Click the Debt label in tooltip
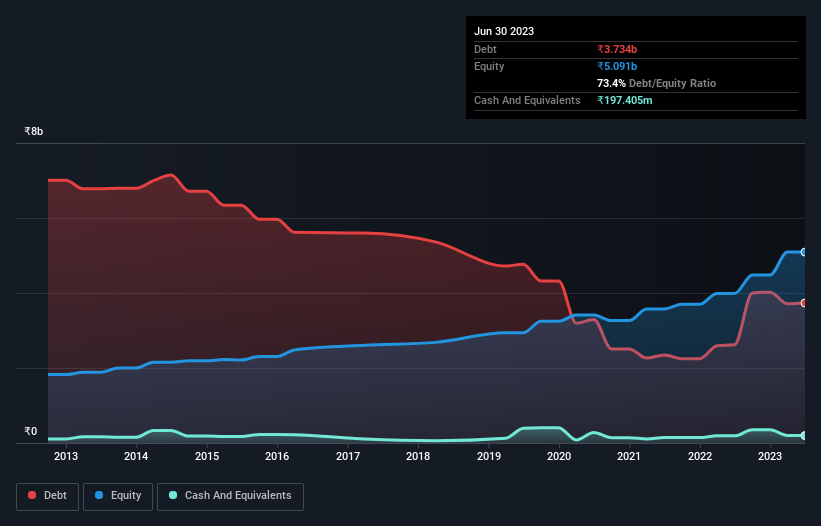Viewport: 821px width, 526px height. [485, 49]
